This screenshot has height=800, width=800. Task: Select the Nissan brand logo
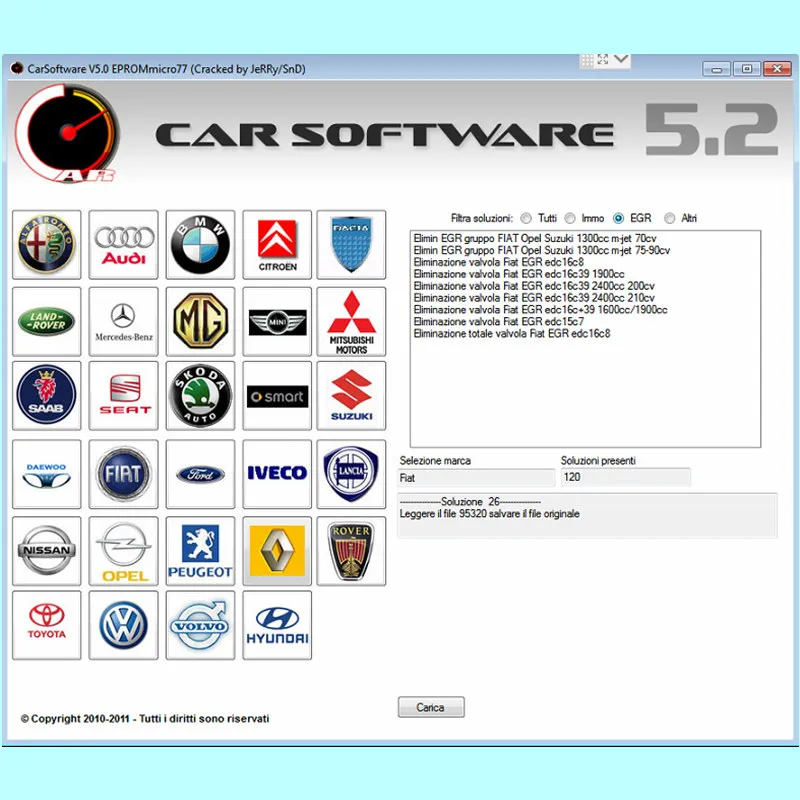(x=46, y=551)
